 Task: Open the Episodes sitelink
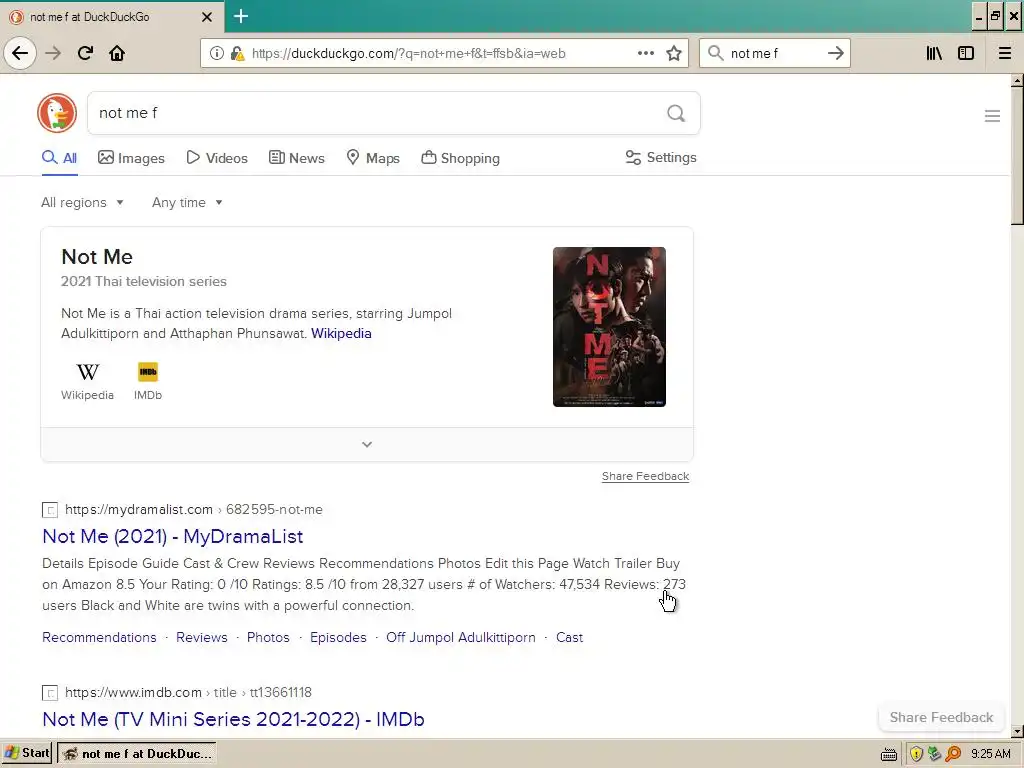click(338, 637)
